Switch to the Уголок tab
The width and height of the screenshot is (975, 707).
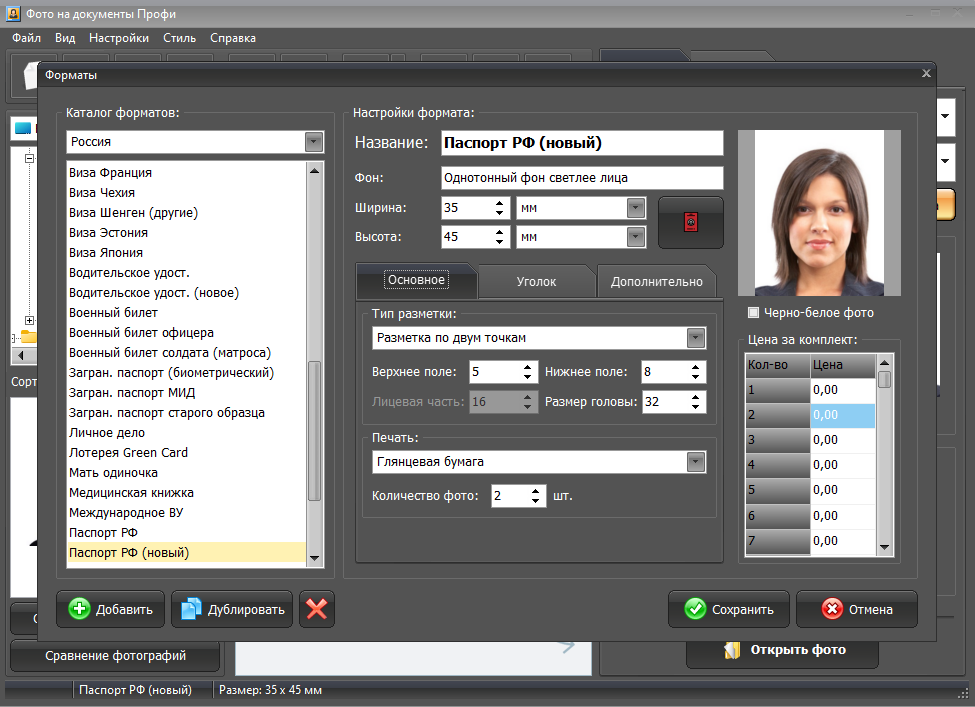pos(536,282)
